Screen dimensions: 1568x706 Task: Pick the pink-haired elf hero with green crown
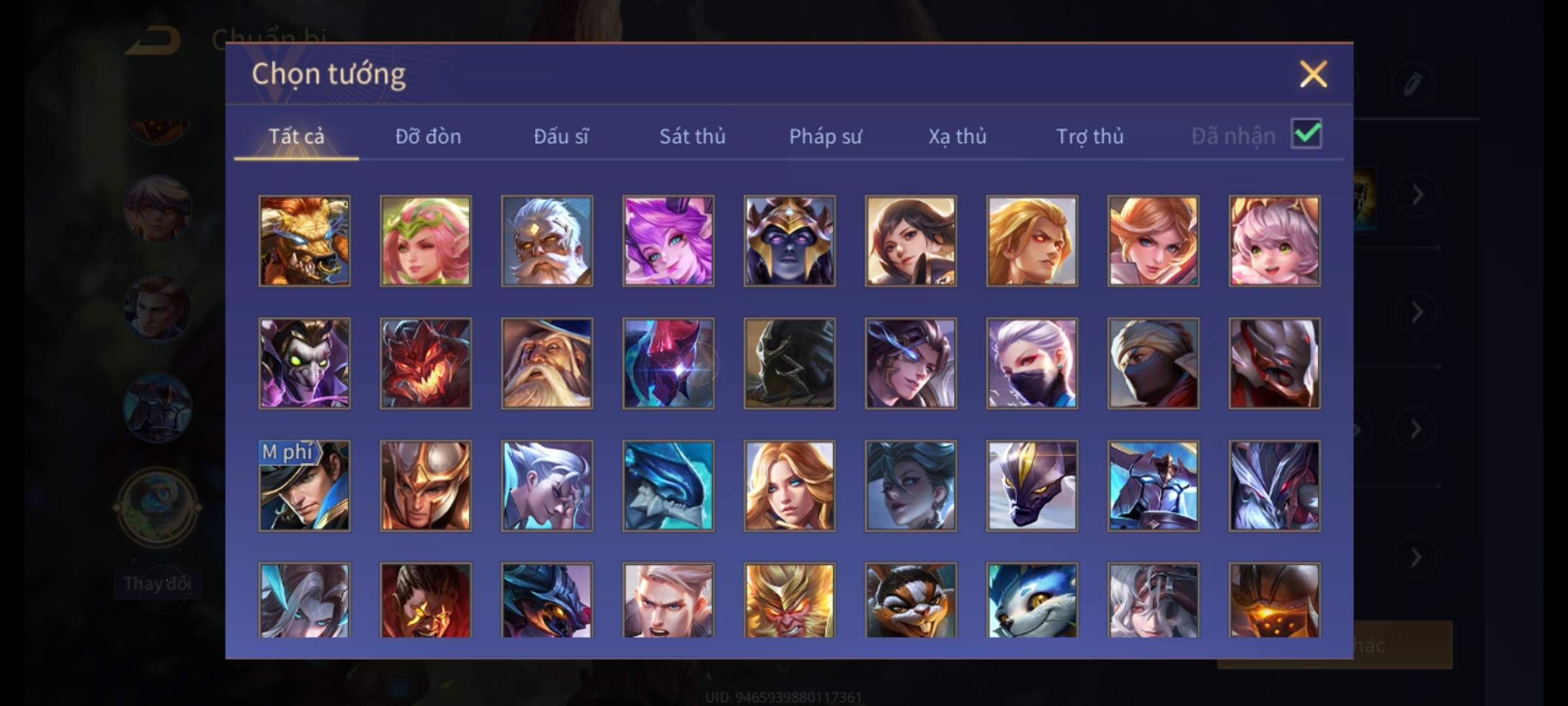425,241
